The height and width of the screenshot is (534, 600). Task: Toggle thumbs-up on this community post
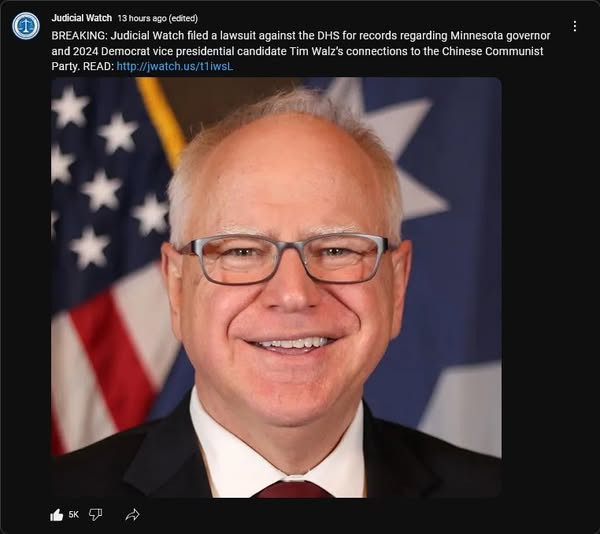pyautogui.click(x=57, y=515)
